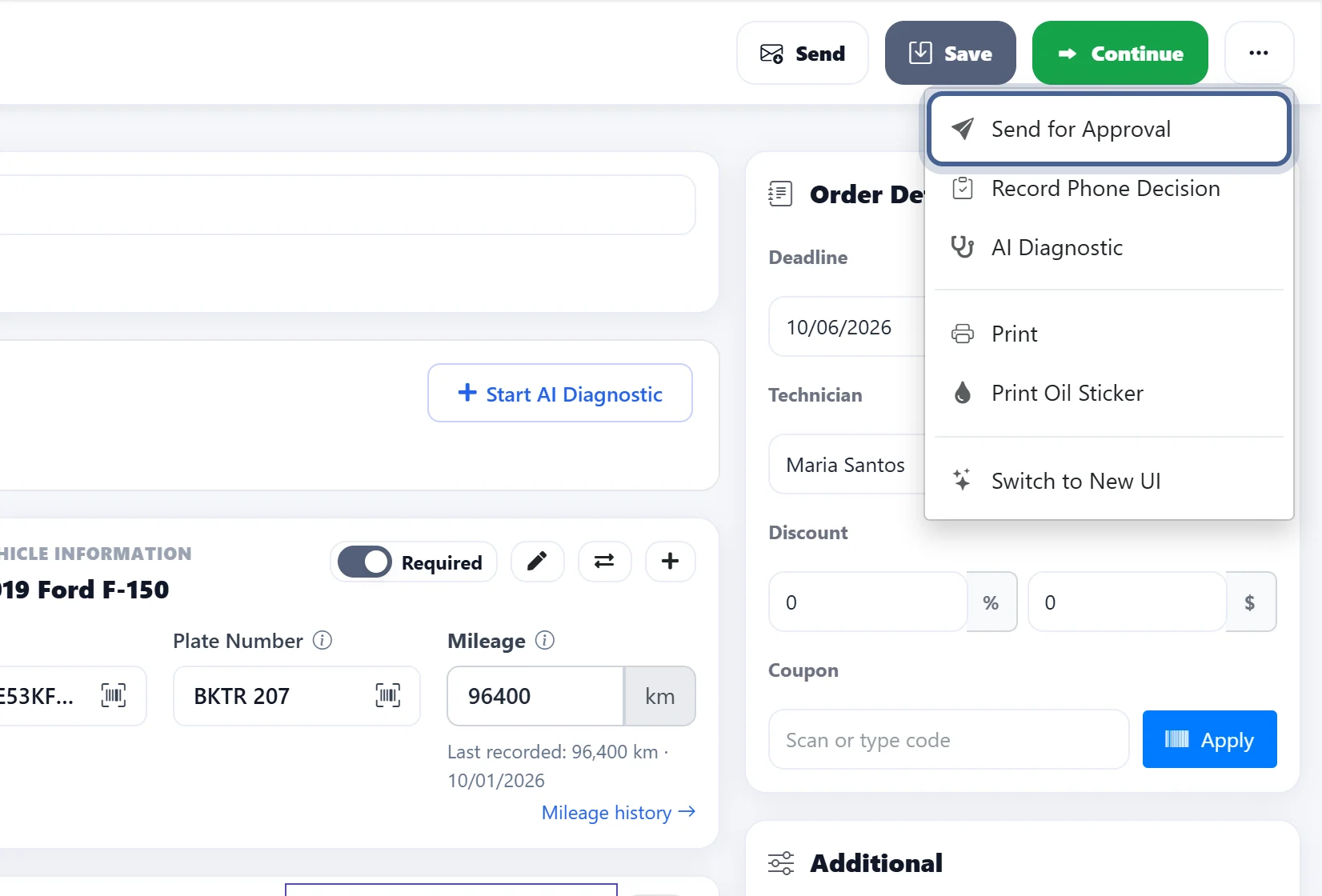Choose Print from the menu
This screenshot has height=896, width=1322.
[x=1108, y=334]
